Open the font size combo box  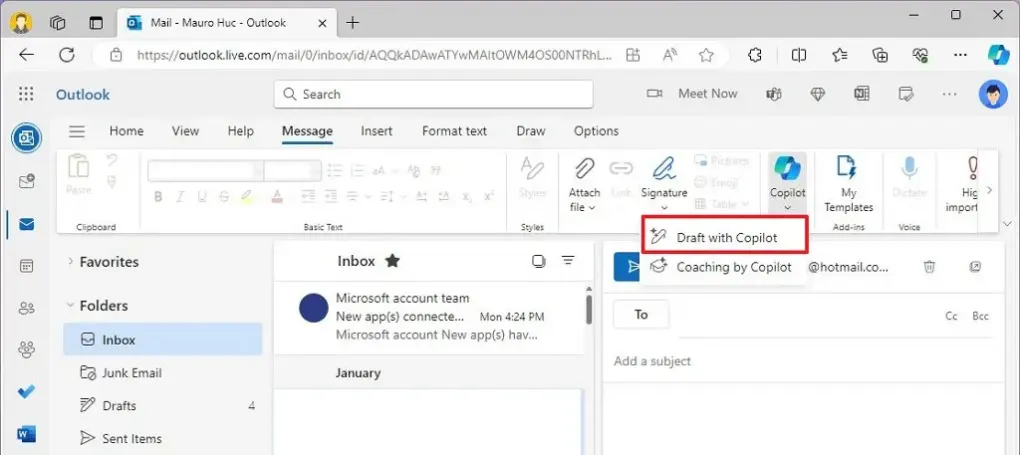292,171
